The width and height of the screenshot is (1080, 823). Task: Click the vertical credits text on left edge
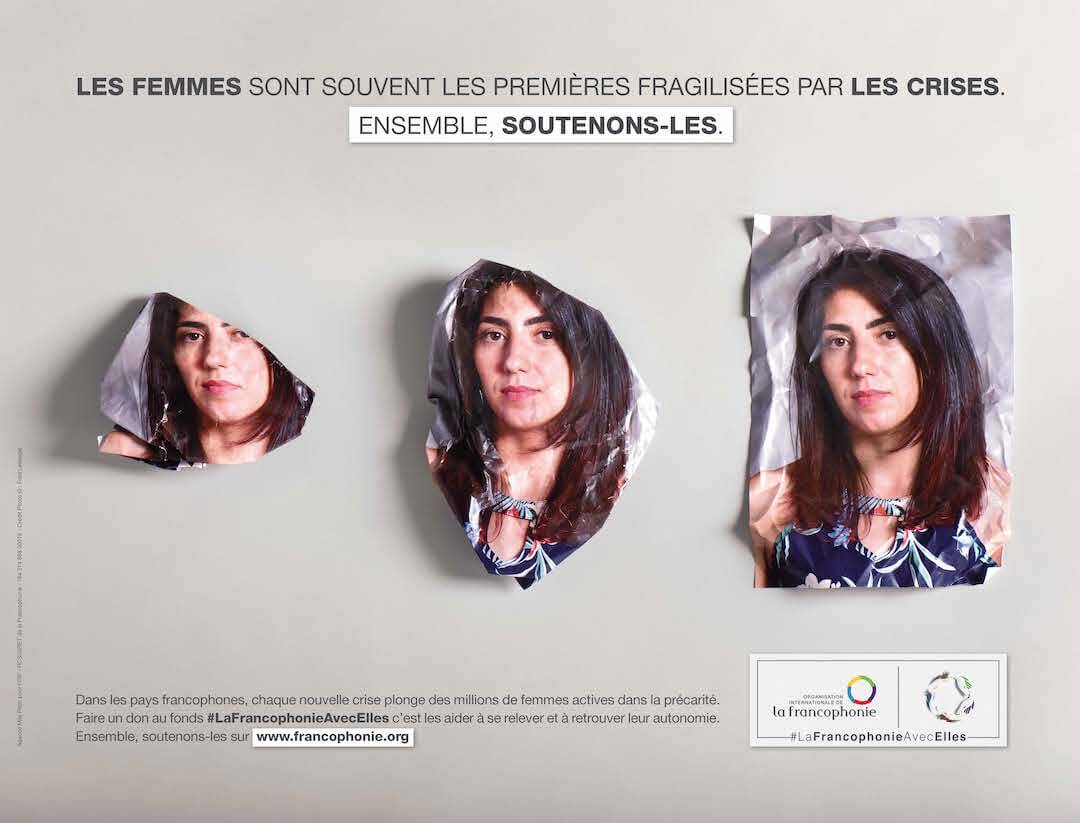[x=21, y=598]
